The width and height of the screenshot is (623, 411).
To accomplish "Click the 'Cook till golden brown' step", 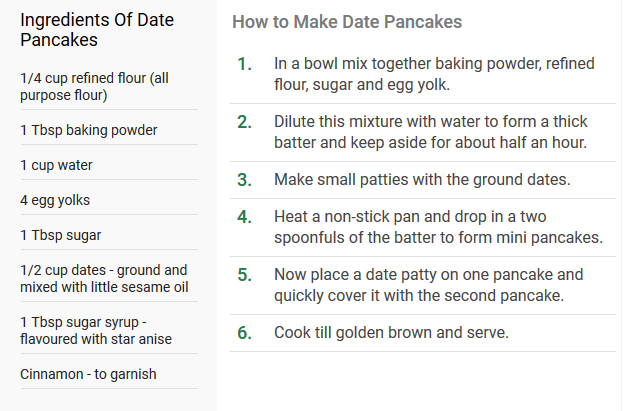I will 391,333.
